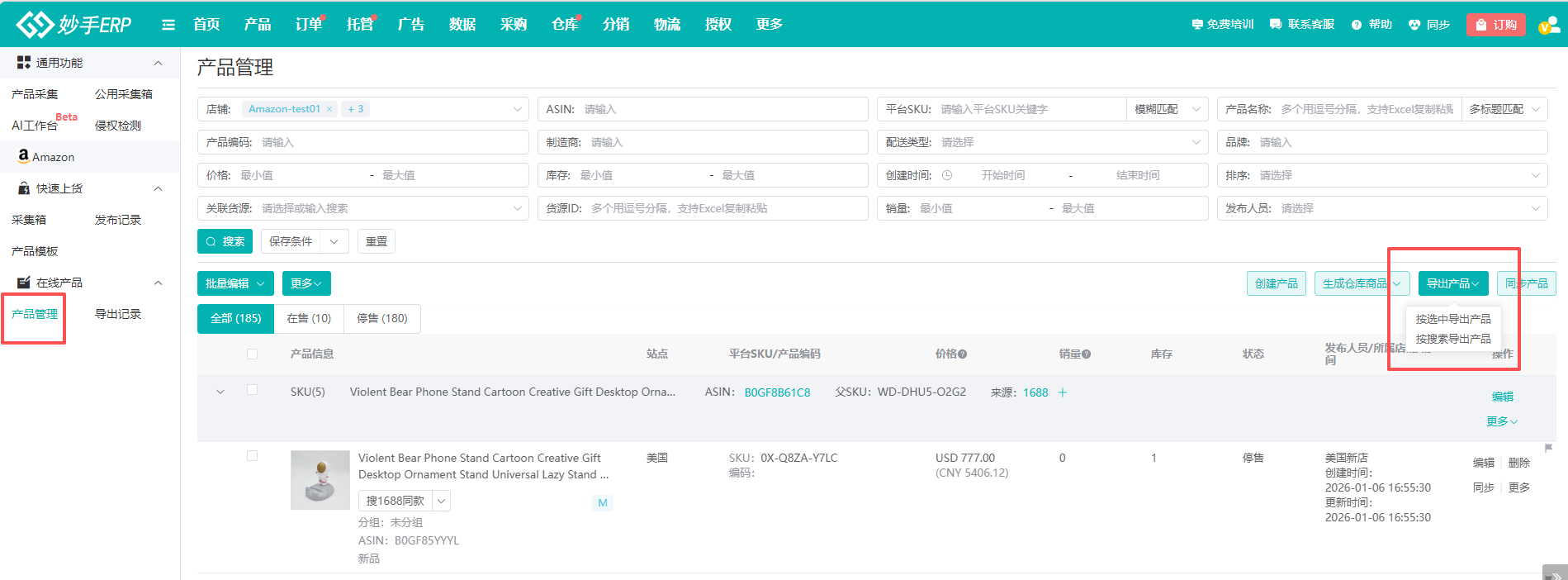Open the 帮助 help icon

click(x=1357, y=25)
